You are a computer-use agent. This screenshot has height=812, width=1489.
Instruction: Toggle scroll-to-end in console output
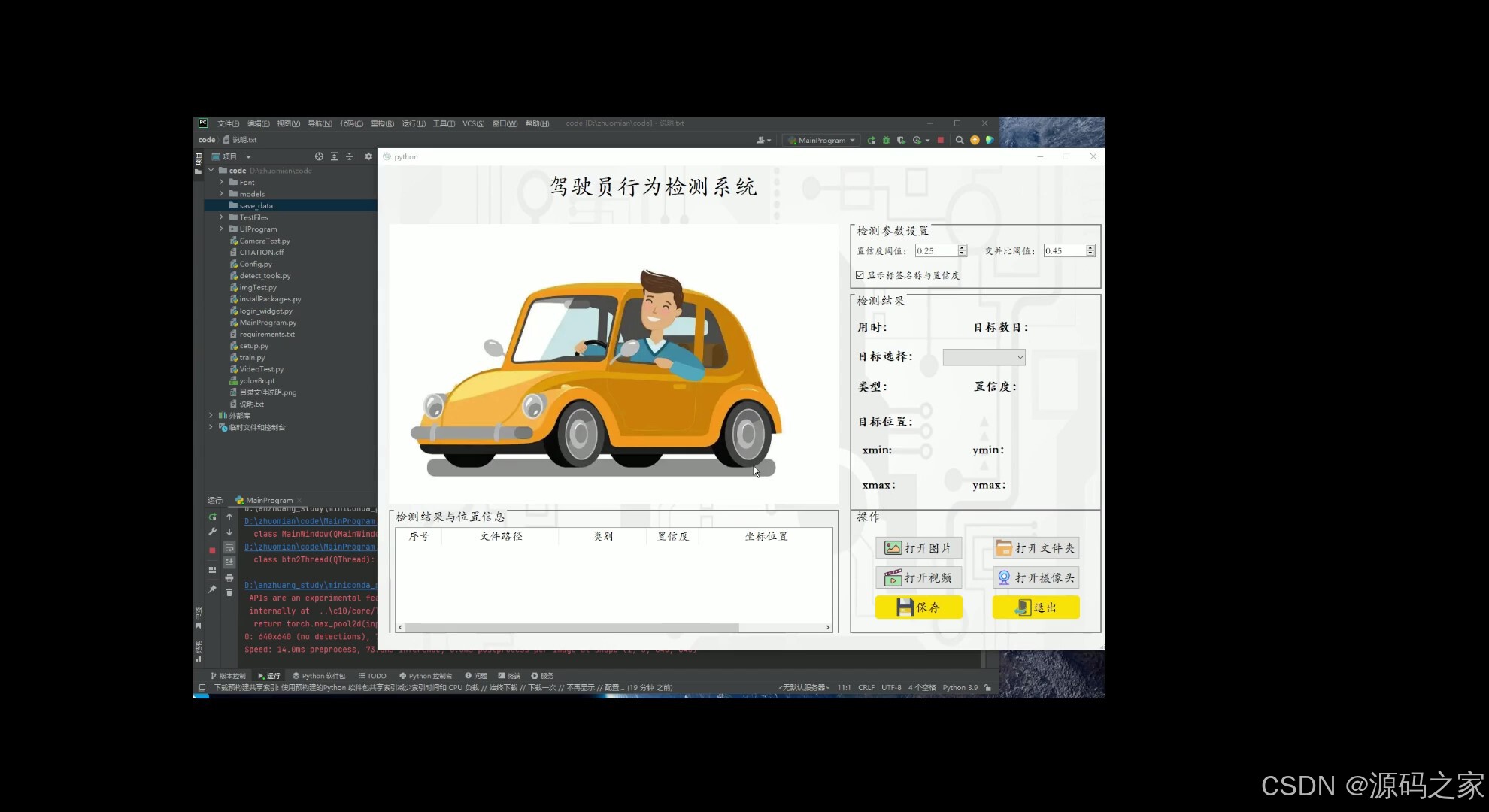(x=229, y=561)
